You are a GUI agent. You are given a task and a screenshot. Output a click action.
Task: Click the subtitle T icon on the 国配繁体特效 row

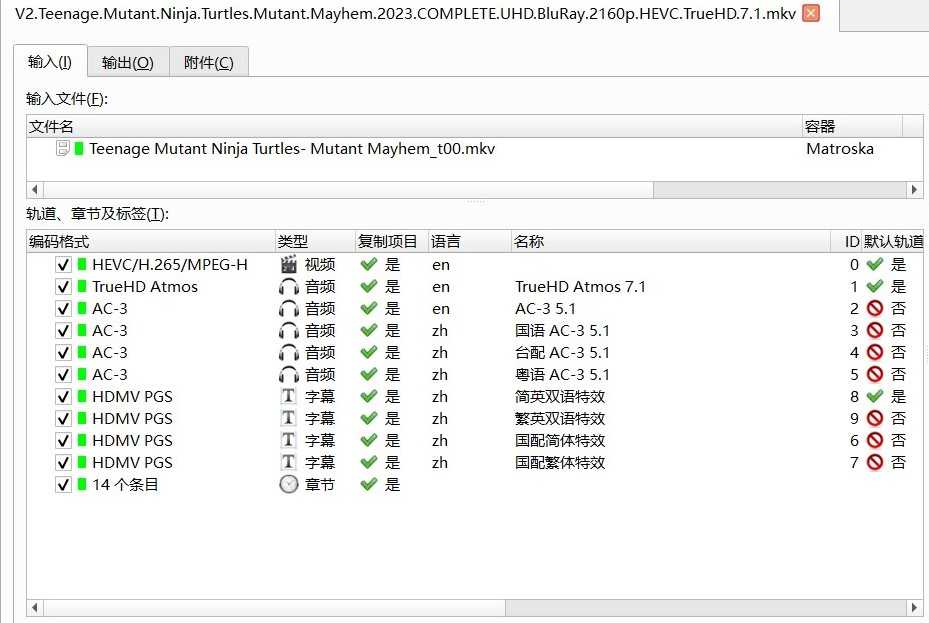click(x=288, y=462)
